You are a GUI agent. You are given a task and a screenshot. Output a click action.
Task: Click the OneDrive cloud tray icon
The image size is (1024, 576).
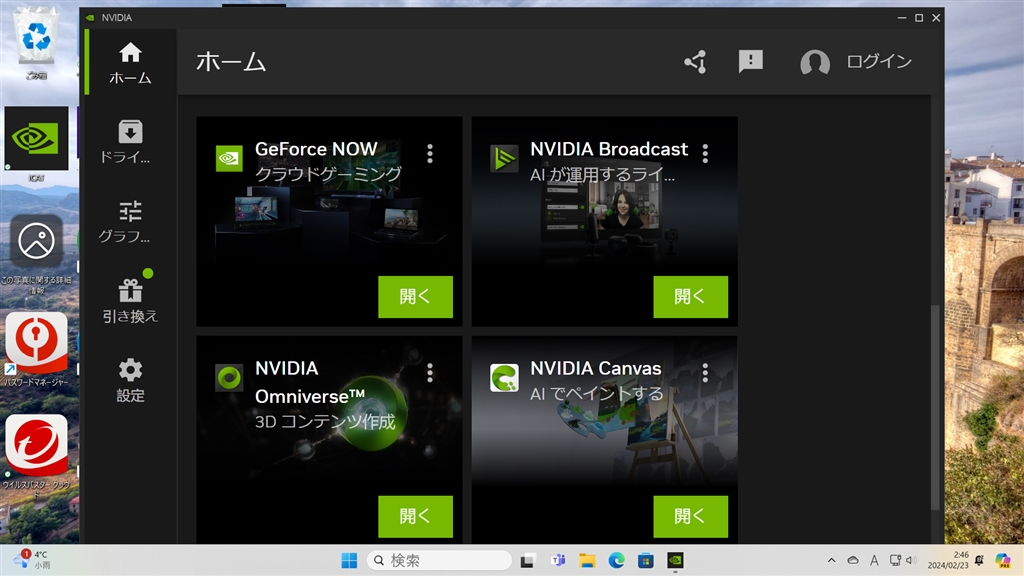(853, 560)
